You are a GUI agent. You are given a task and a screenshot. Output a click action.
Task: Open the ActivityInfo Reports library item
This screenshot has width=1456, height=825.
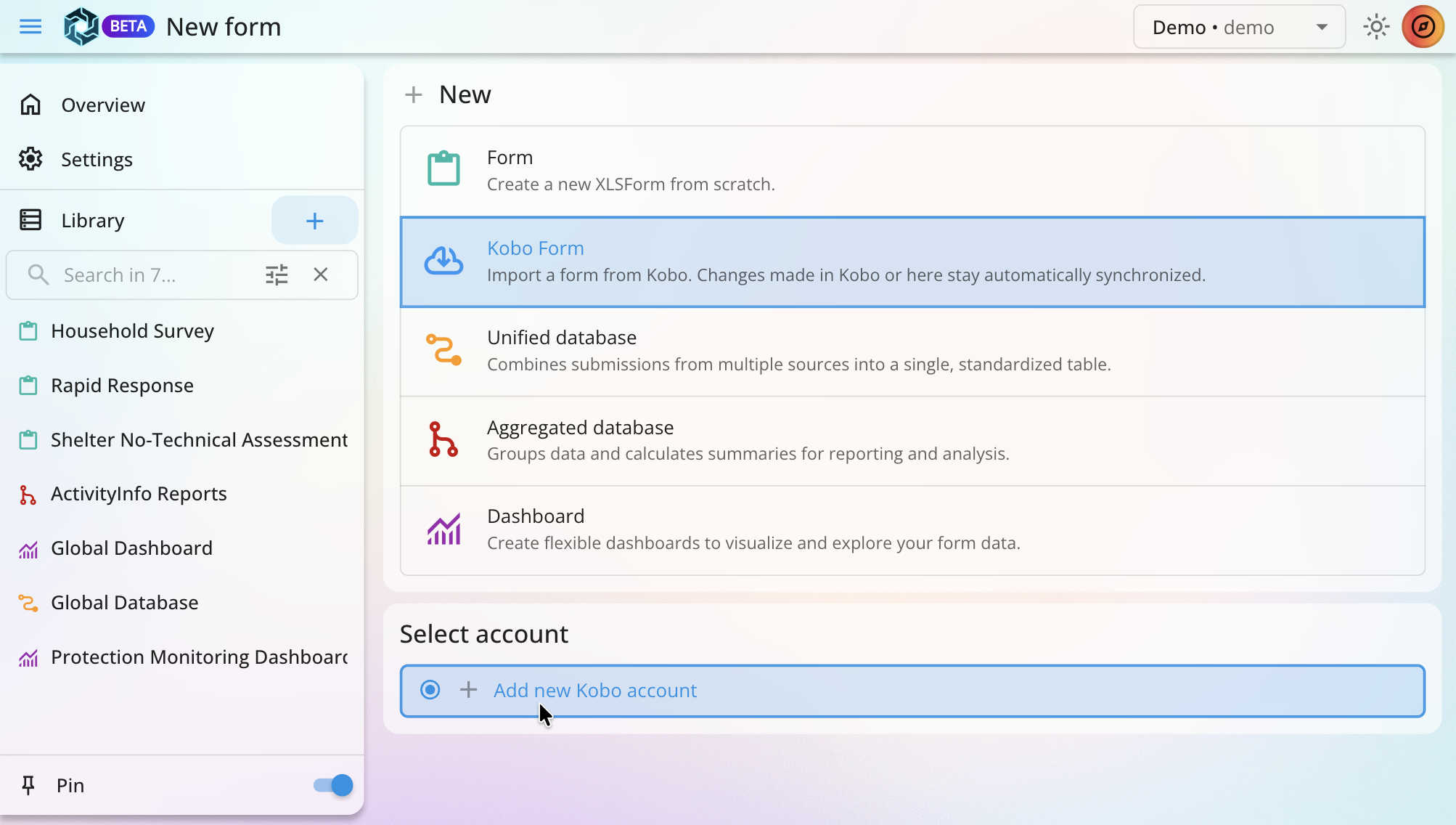coord(139,494)
